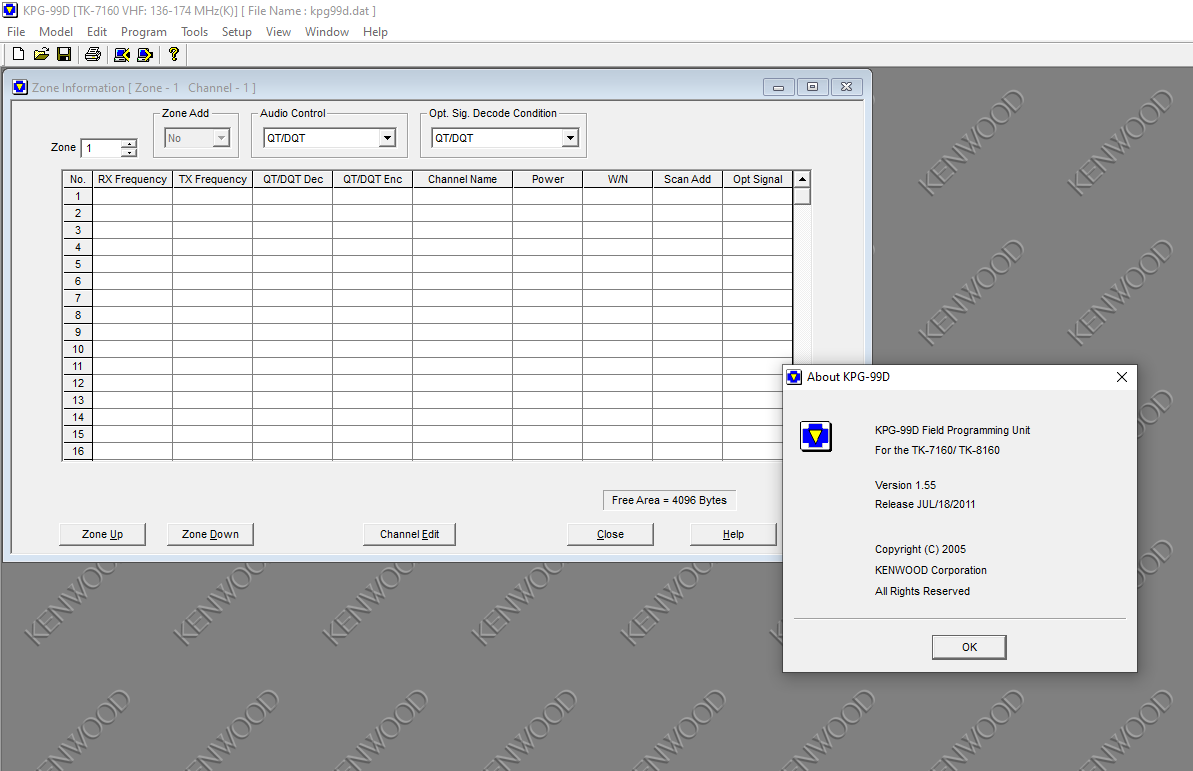Select the RX Frequency cell of channel 1

pos(132,197)
